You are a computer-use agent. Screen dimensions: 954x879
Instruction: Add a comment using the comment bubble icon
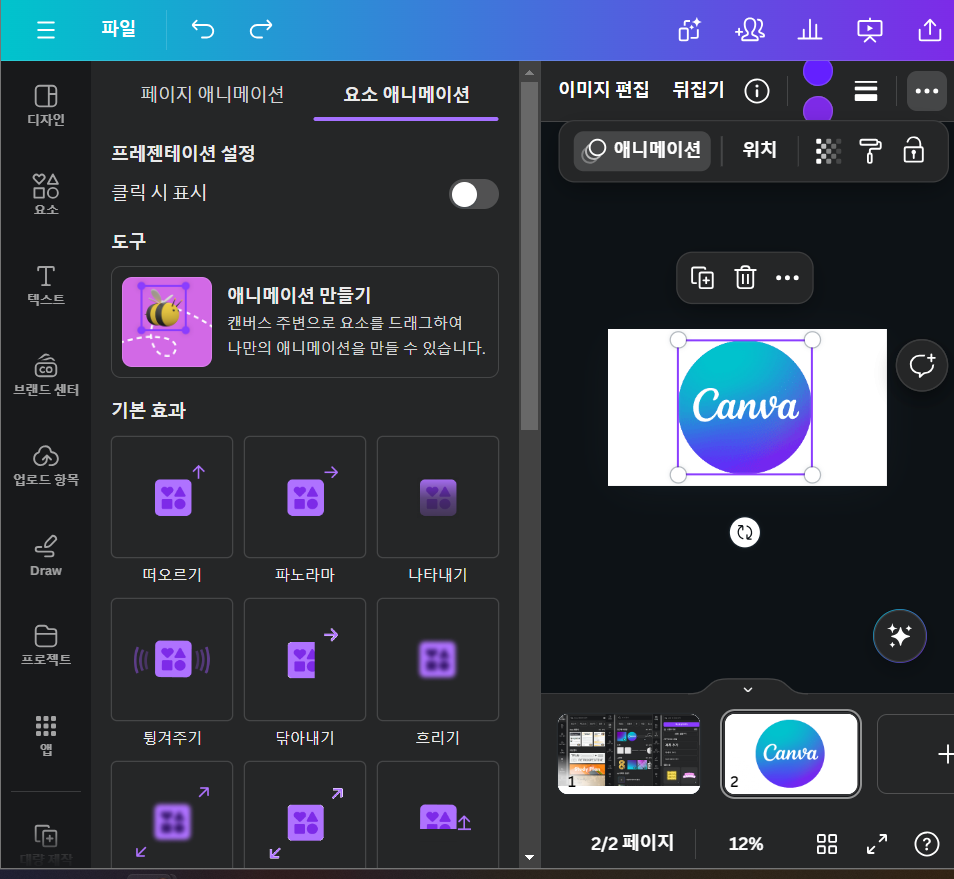(921, 365)
